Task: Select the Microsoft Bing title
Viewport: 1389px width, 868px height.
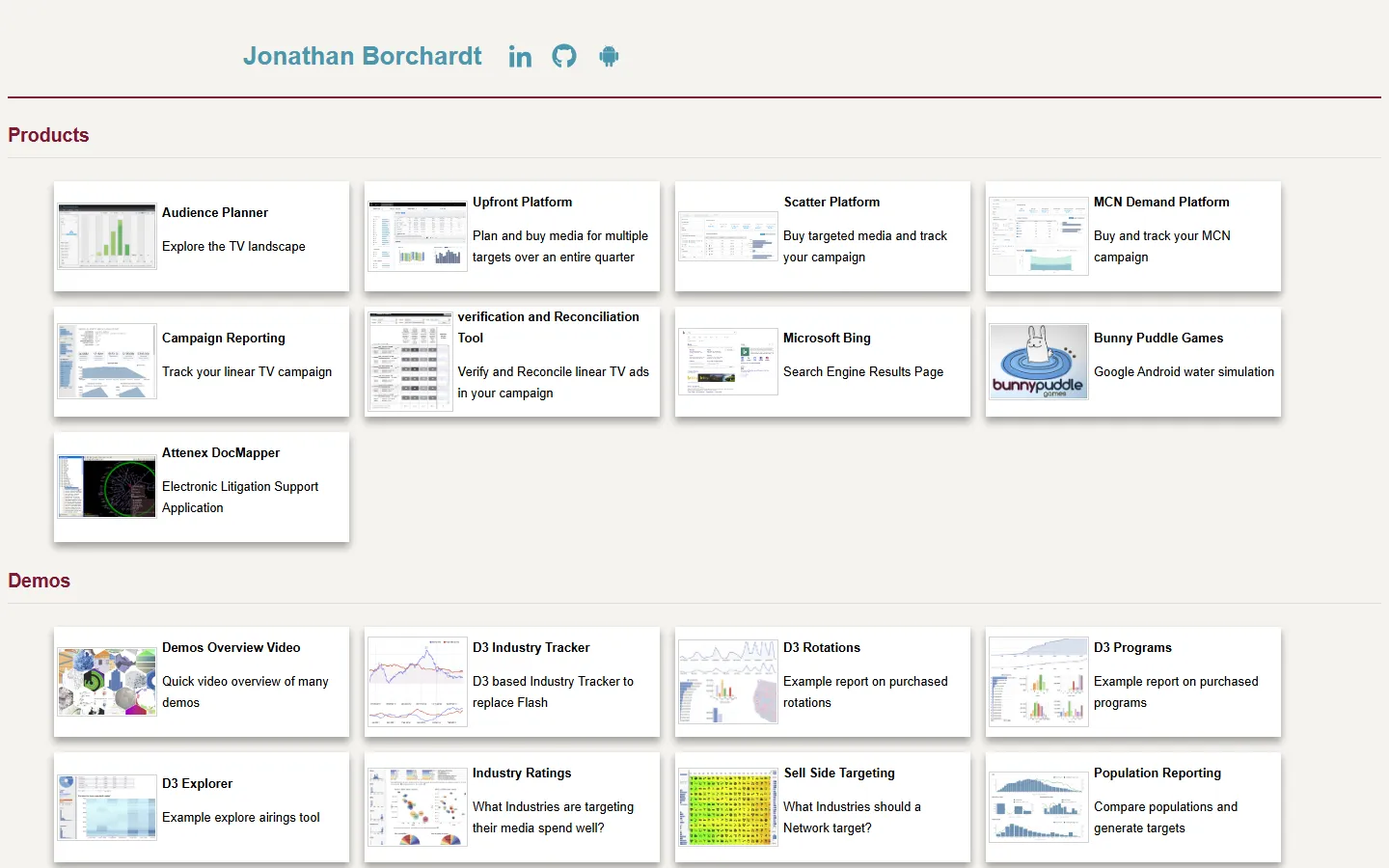Action: pyautogui.click(x=827, y=338)
